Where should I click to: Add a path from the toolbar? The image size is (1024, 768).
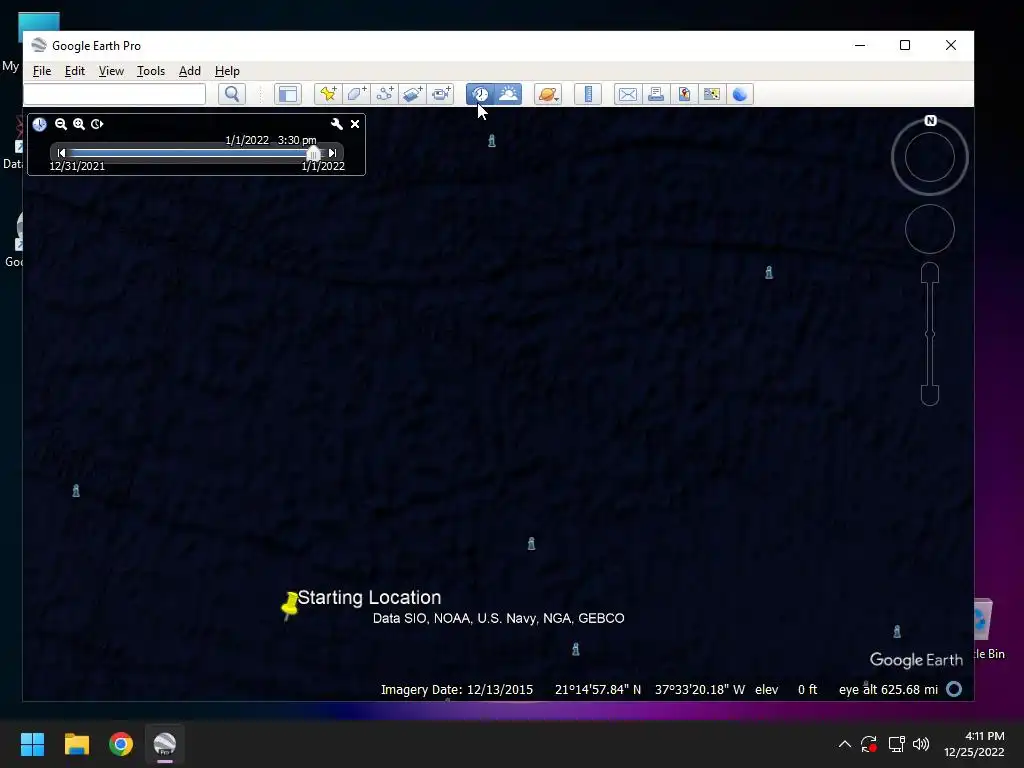tap(385, 94)
